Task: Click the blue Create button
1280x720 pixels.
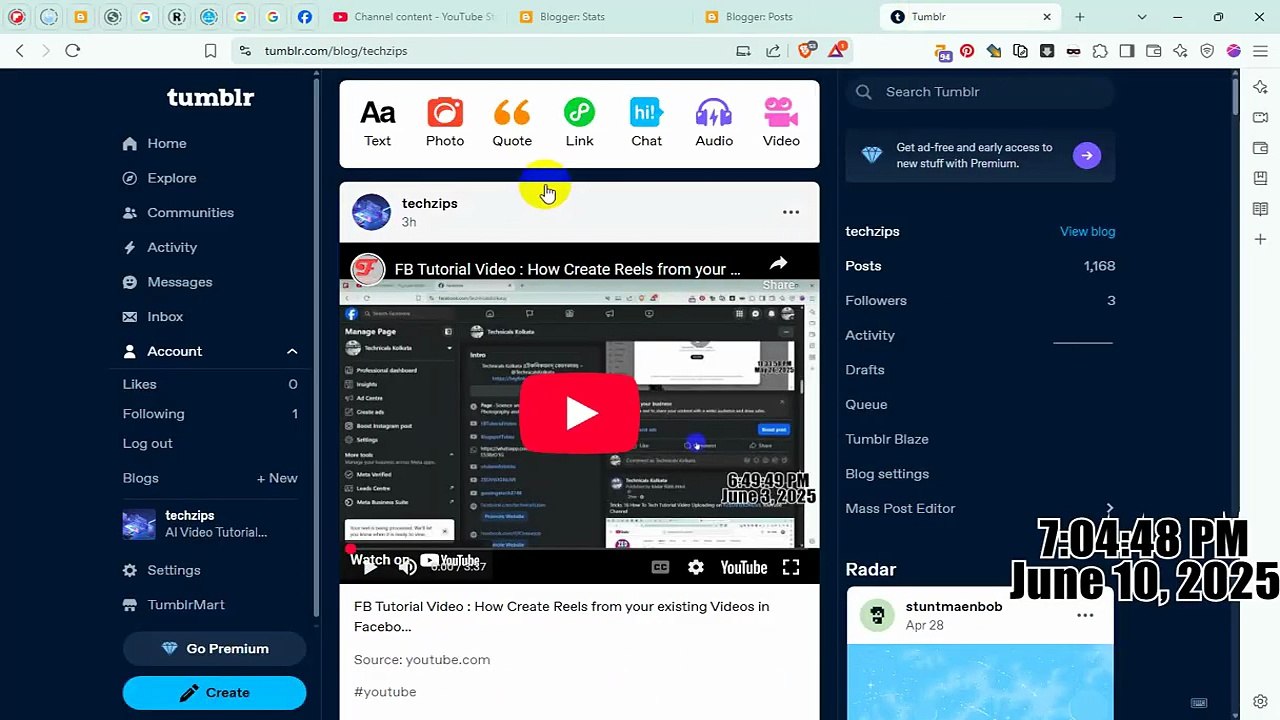Action: point(214,693)
